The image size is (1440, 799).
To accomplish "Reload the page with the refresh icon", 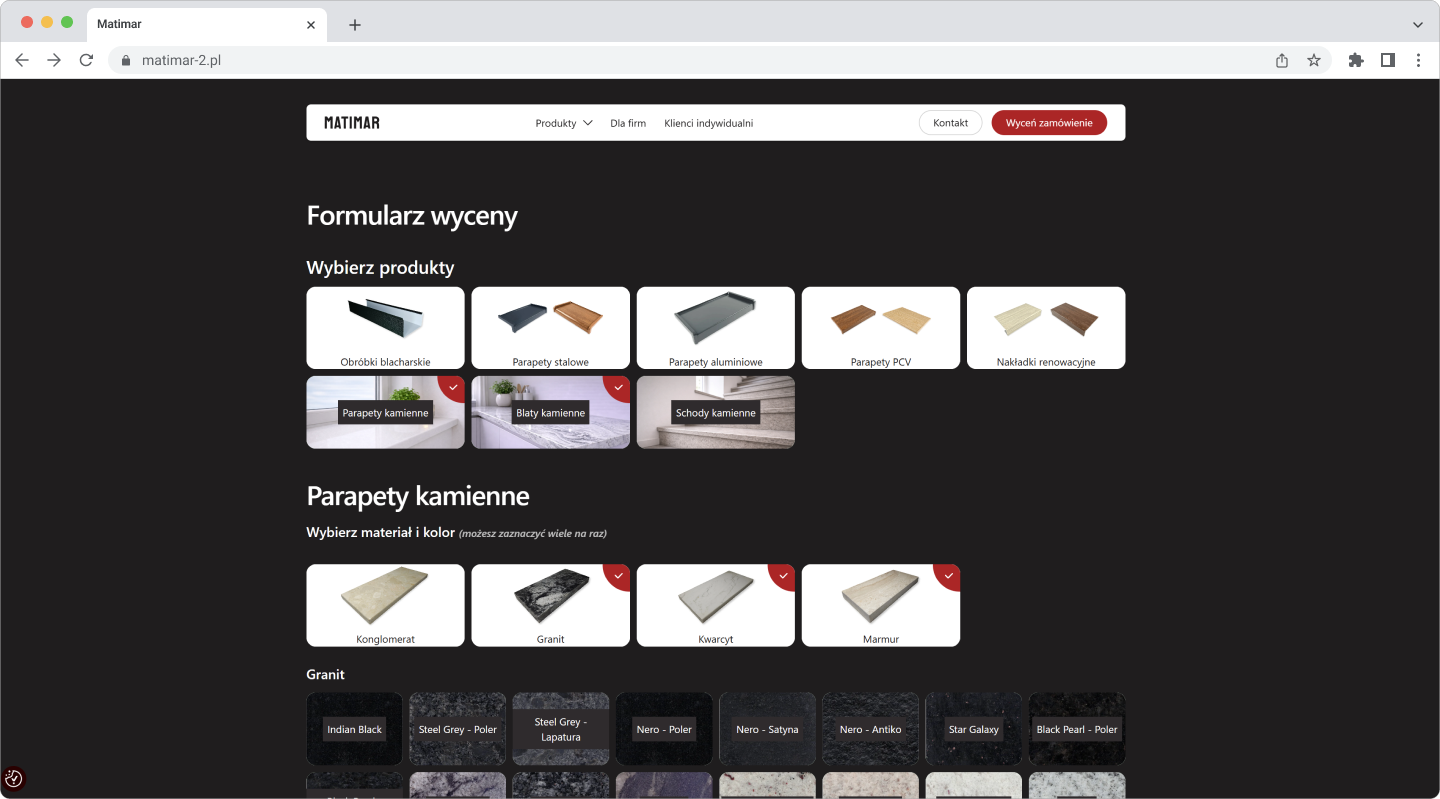I will [x=86, y=60].
